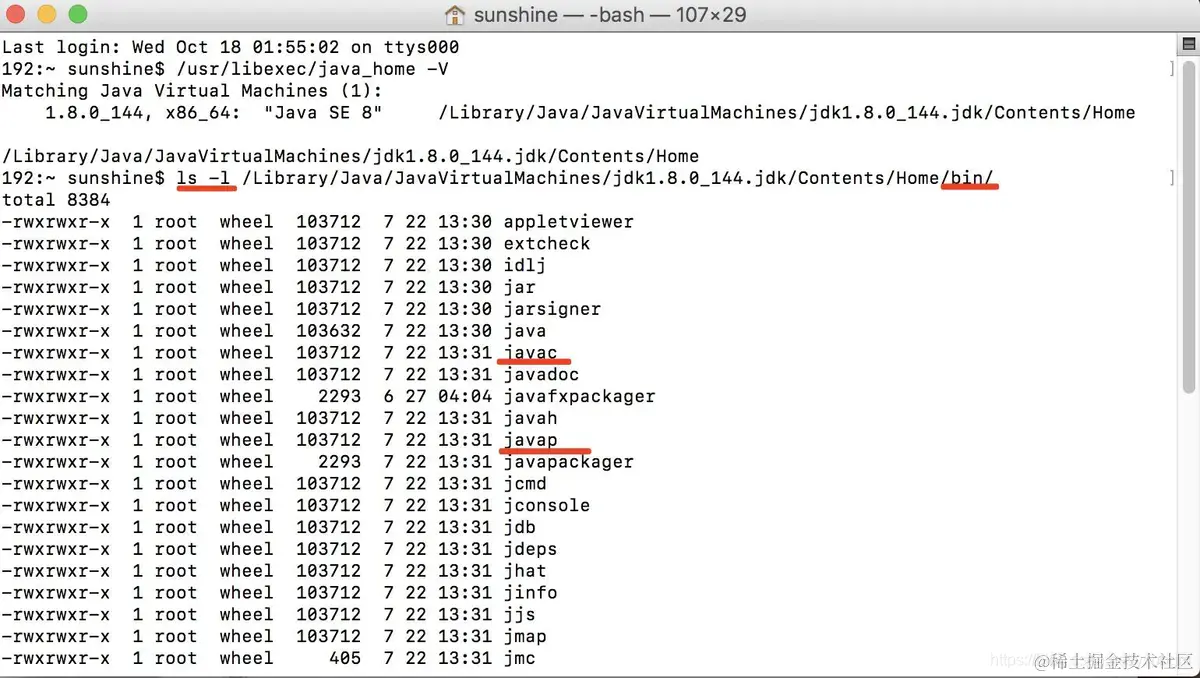Click the '/bin/' end of the ls path
1200x678 pixels.
pos(967,178)
